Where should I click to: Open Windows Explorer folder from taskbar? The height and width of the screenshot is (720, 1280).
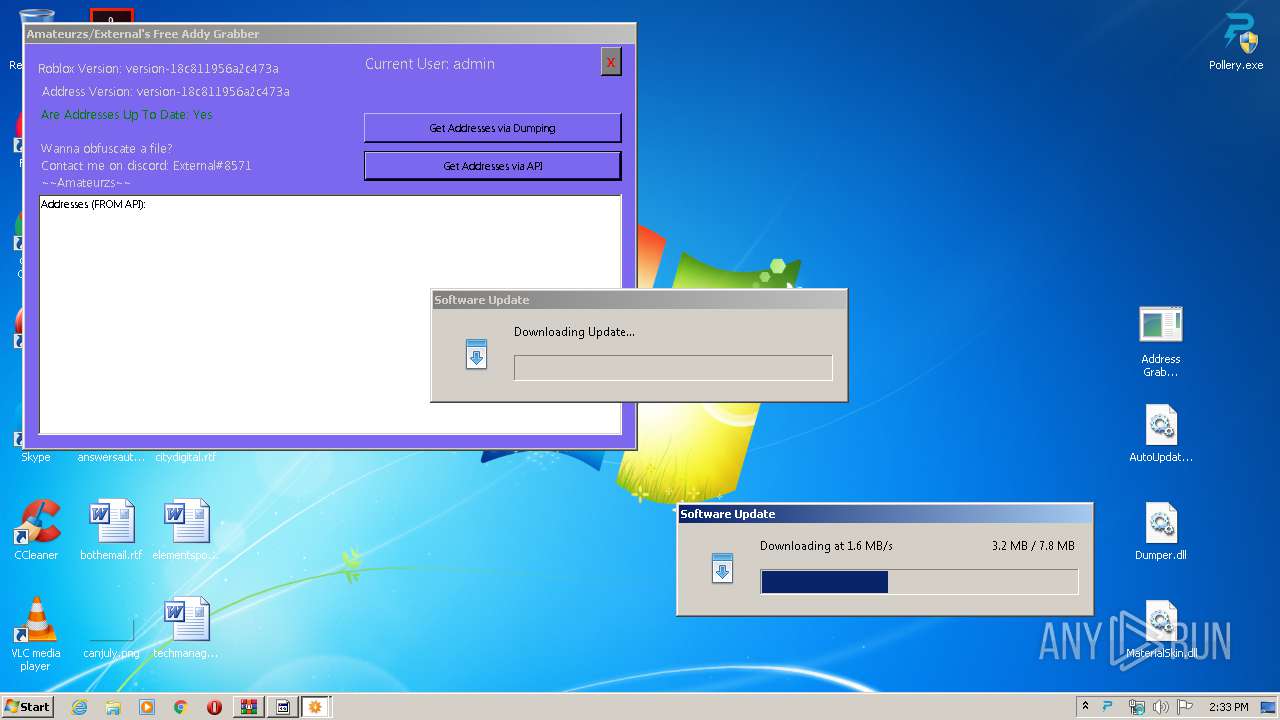pos(113,707)
